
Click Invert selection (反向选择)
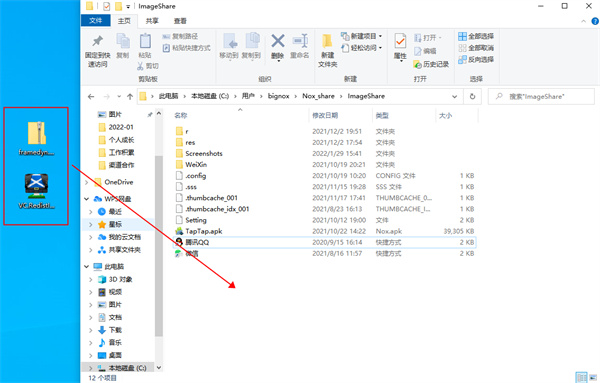click(476, 59)
